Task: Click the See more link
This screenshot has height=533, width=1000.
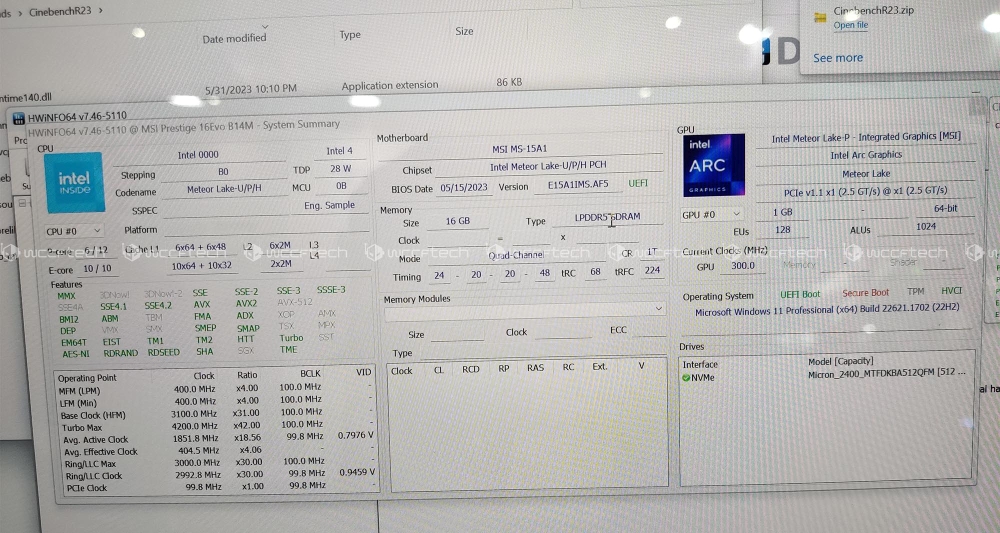Action: [x=838, y=58]
